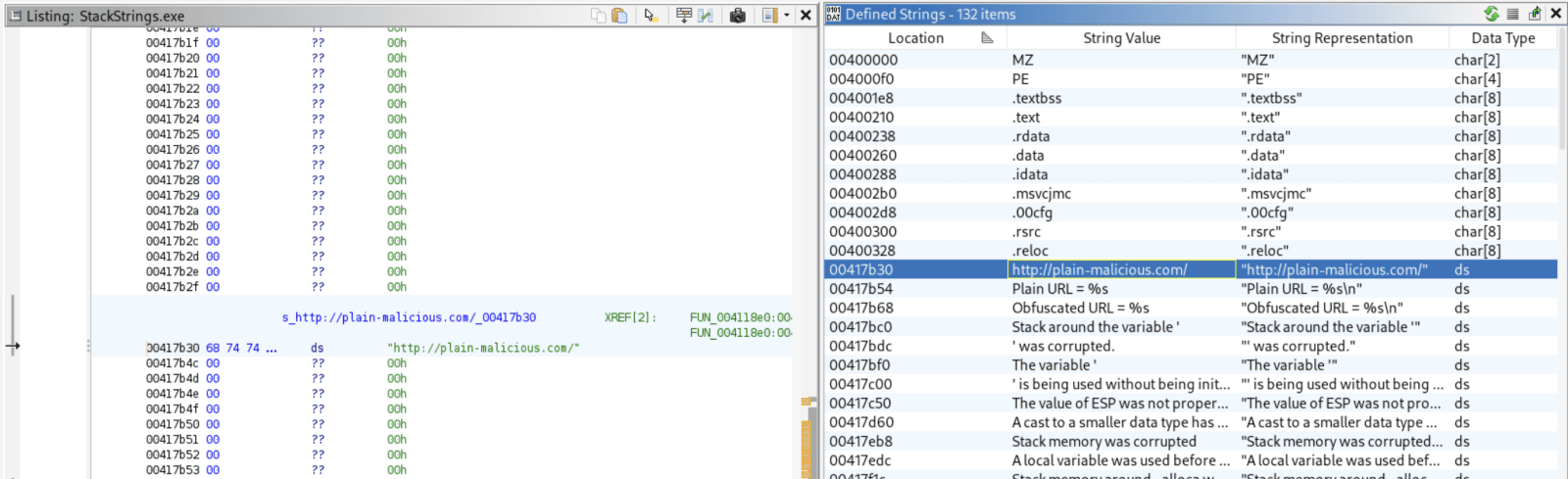Viewport: 1568px width, 479px height.
Task: Select 'The variable' row at 00417bf0
Action: (1192, 365)
